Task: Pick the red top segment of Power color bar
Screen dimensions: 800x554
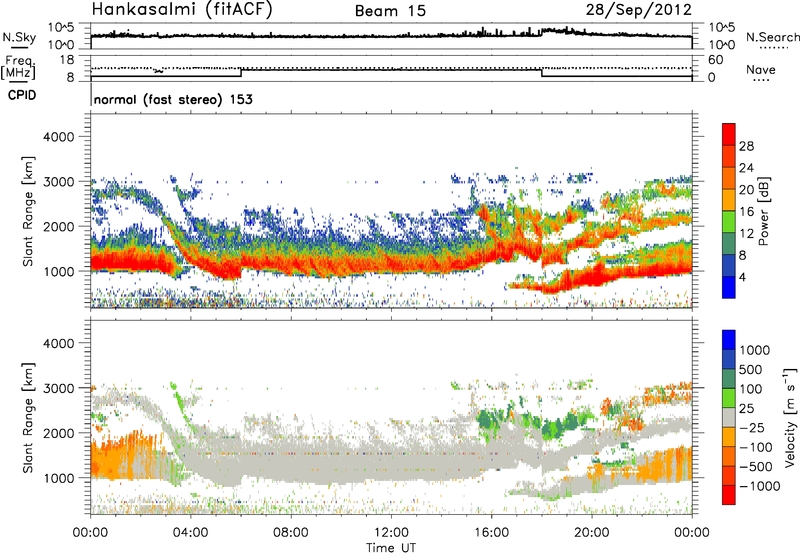Action: point(729,134)
